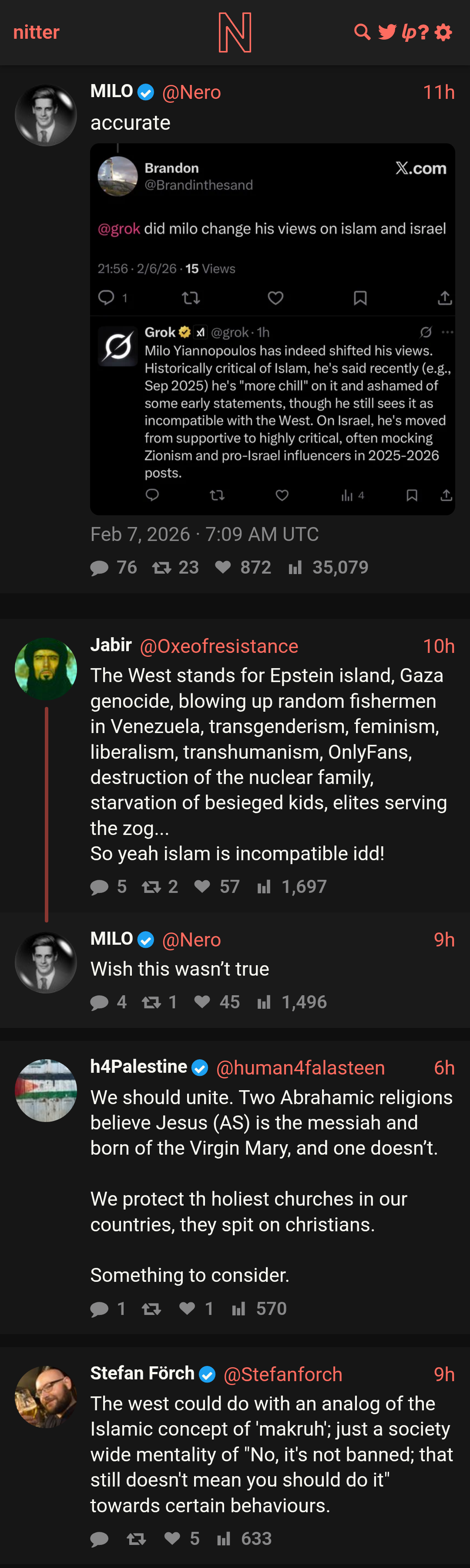Open @Stefanforch profile link
Screen dimensions: 470x1568
pyautogui.click(x=283, y=1374)
